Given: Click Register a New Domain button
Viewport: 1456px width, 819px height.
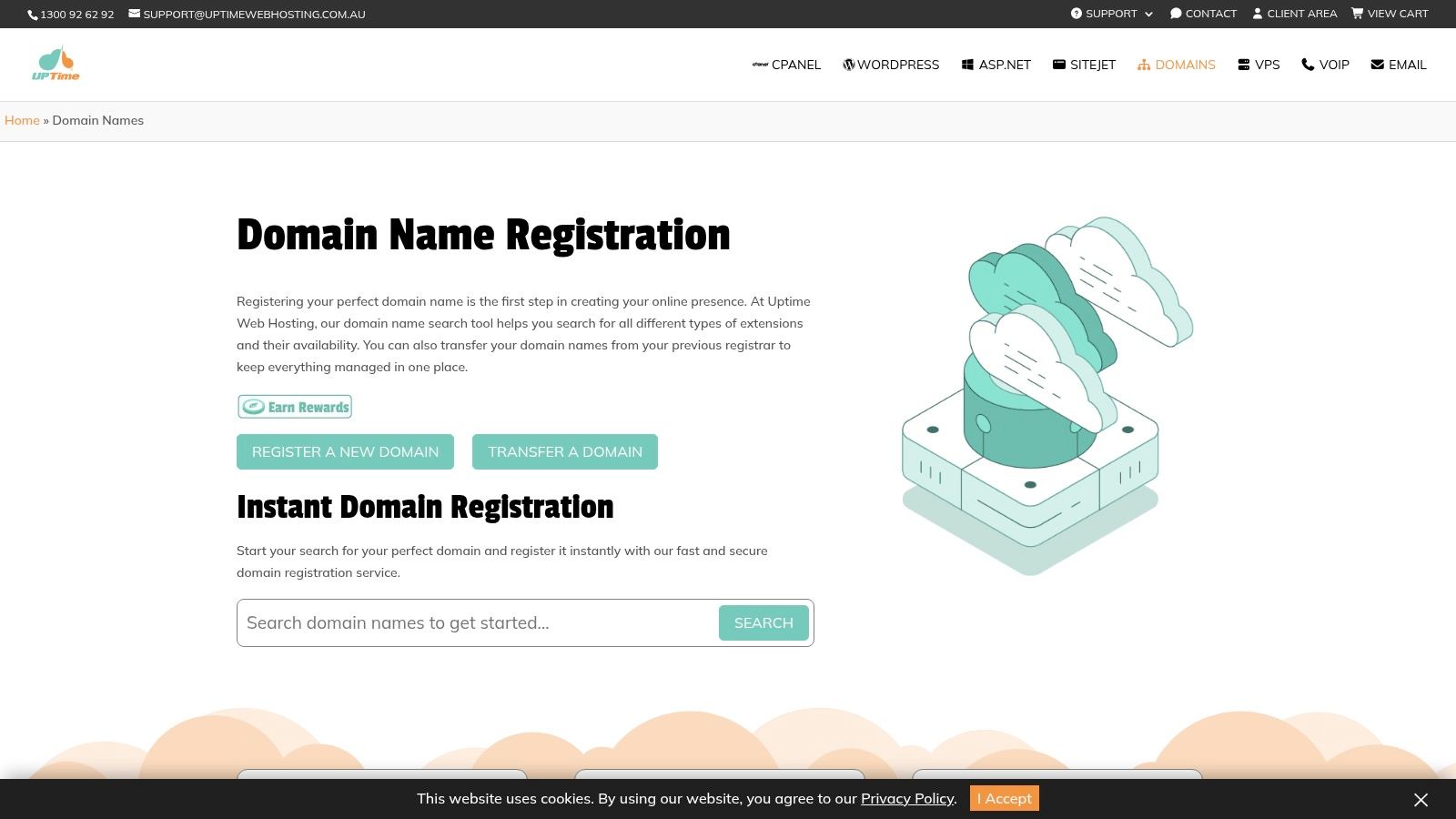Looking at the screenshot, I should pos(345,451).
